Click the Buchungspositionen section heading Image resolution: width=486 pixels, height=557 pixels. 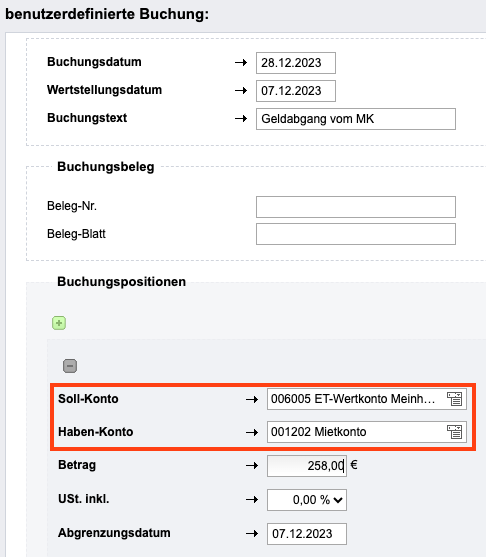tap(122, 282)
